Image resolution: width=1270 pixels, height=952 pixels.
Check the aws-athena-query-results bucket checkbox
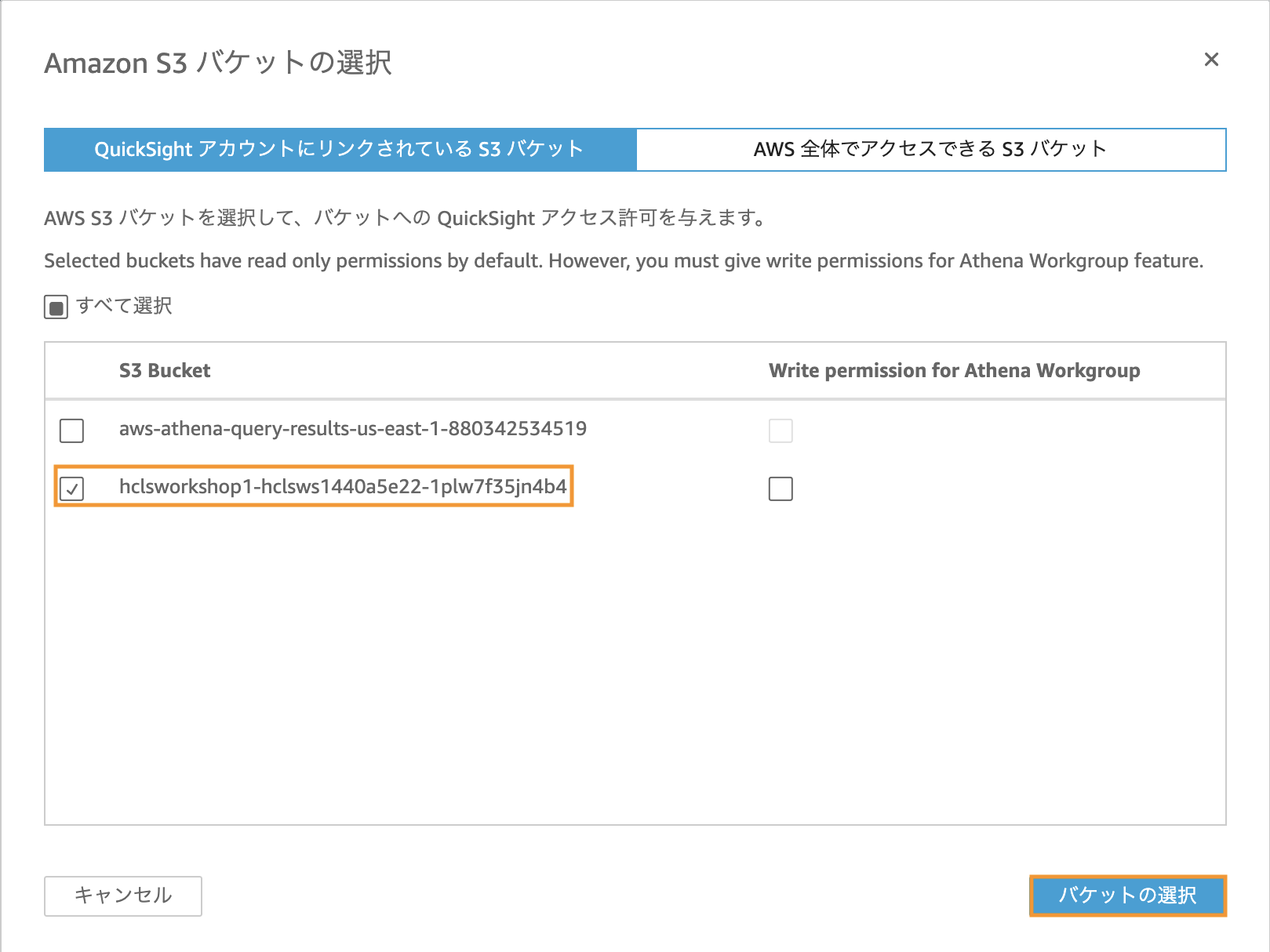[72, 431]
